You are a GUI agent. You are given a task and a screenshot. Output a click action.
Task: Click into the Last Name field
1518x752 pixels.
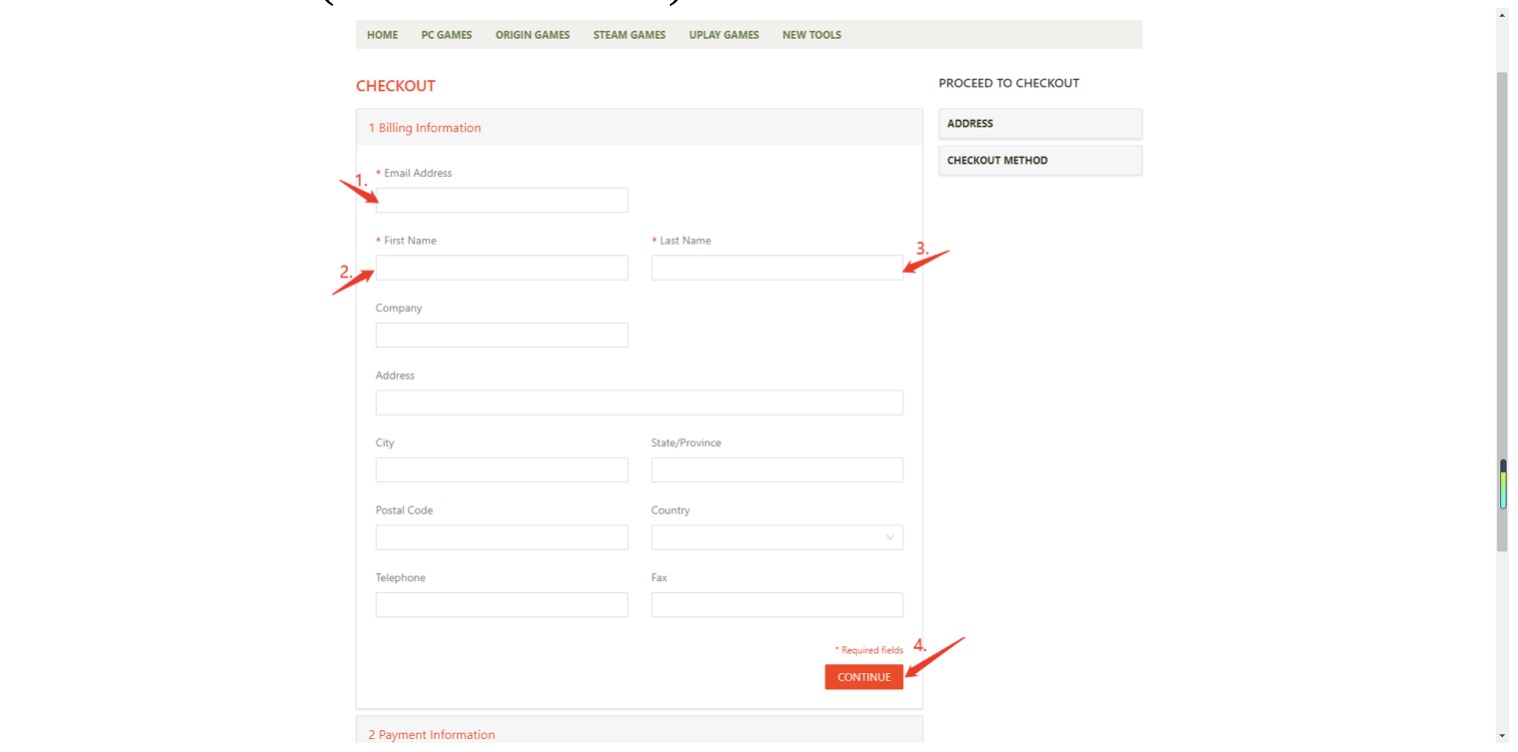click(x=776, y=268)
